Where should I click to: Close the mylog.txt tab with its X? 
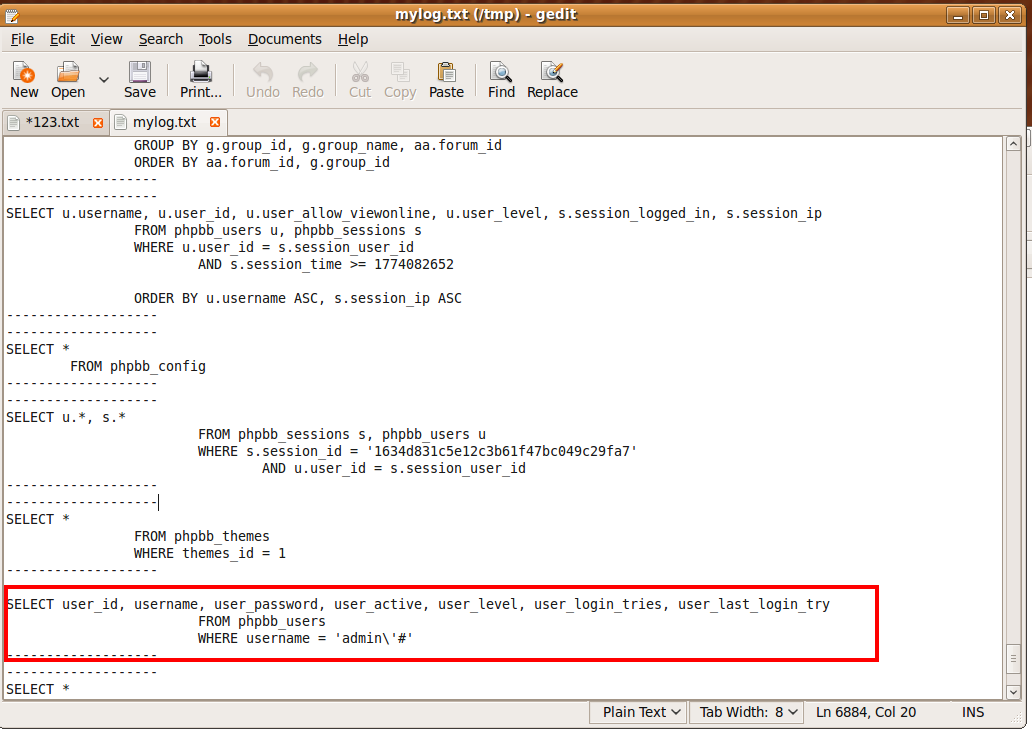[x=216, y=122]
